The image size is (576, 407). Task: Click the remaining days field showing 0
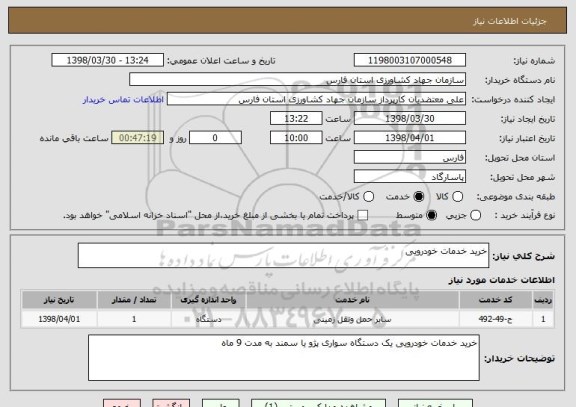(x=215, y=138)
